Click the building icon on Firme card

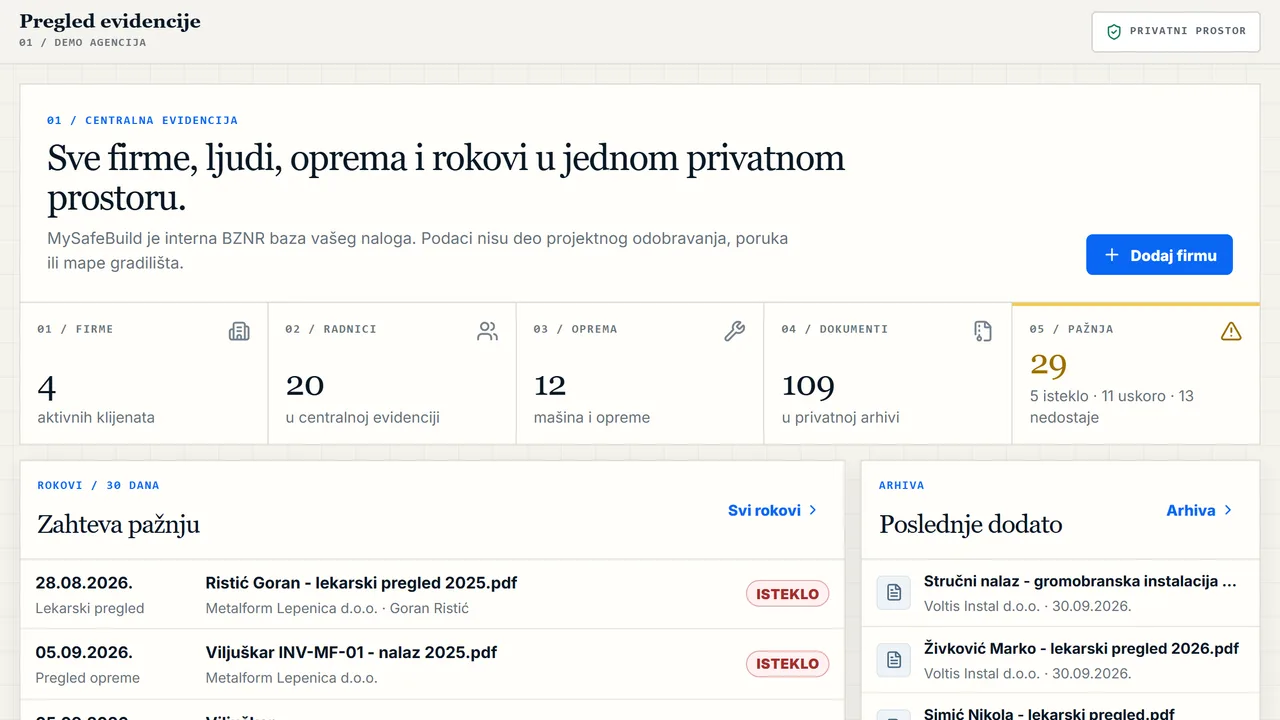[x=239, y=331]
